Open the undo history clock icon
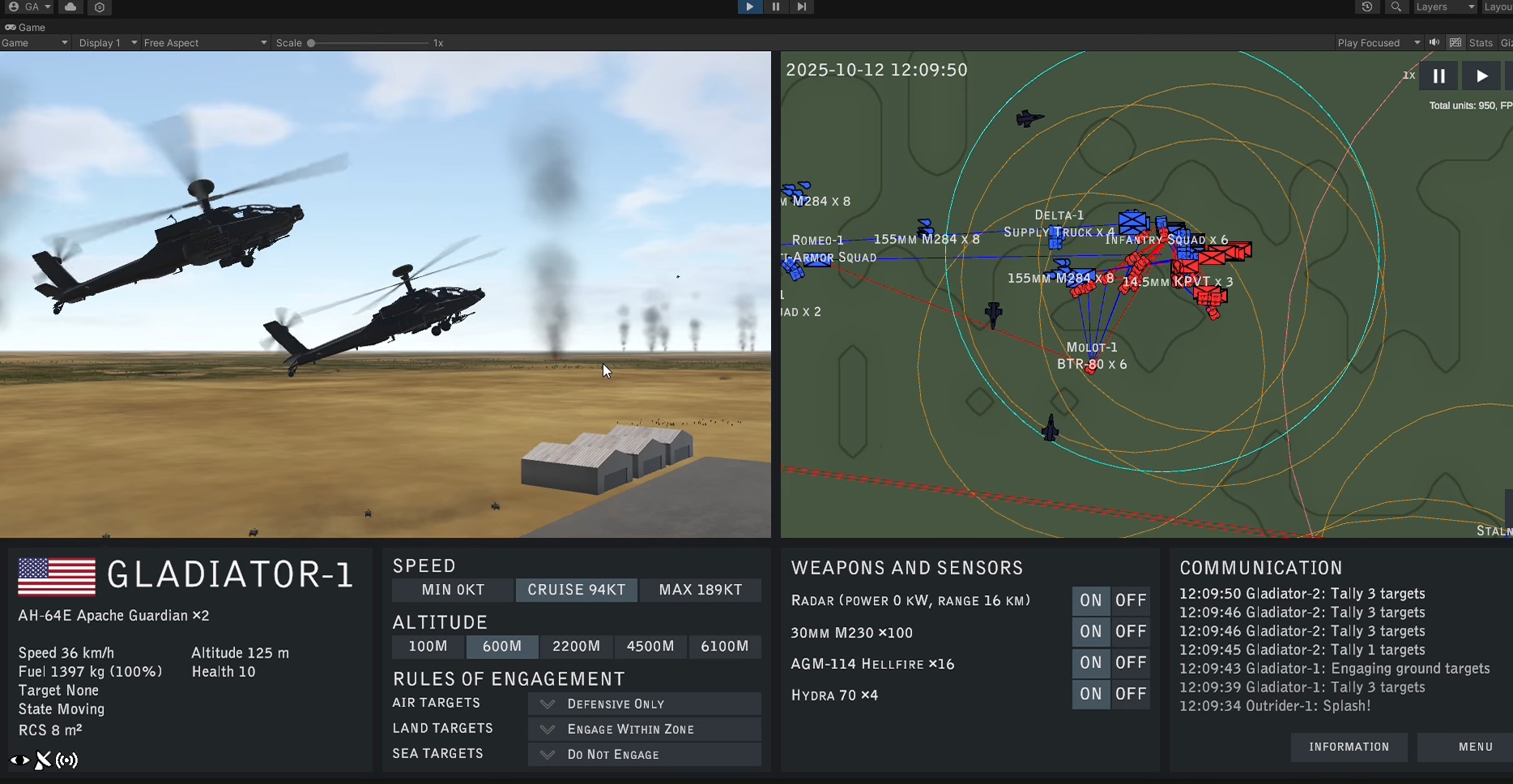This screenshot has height=784, width=1513. click(1367, 7)
